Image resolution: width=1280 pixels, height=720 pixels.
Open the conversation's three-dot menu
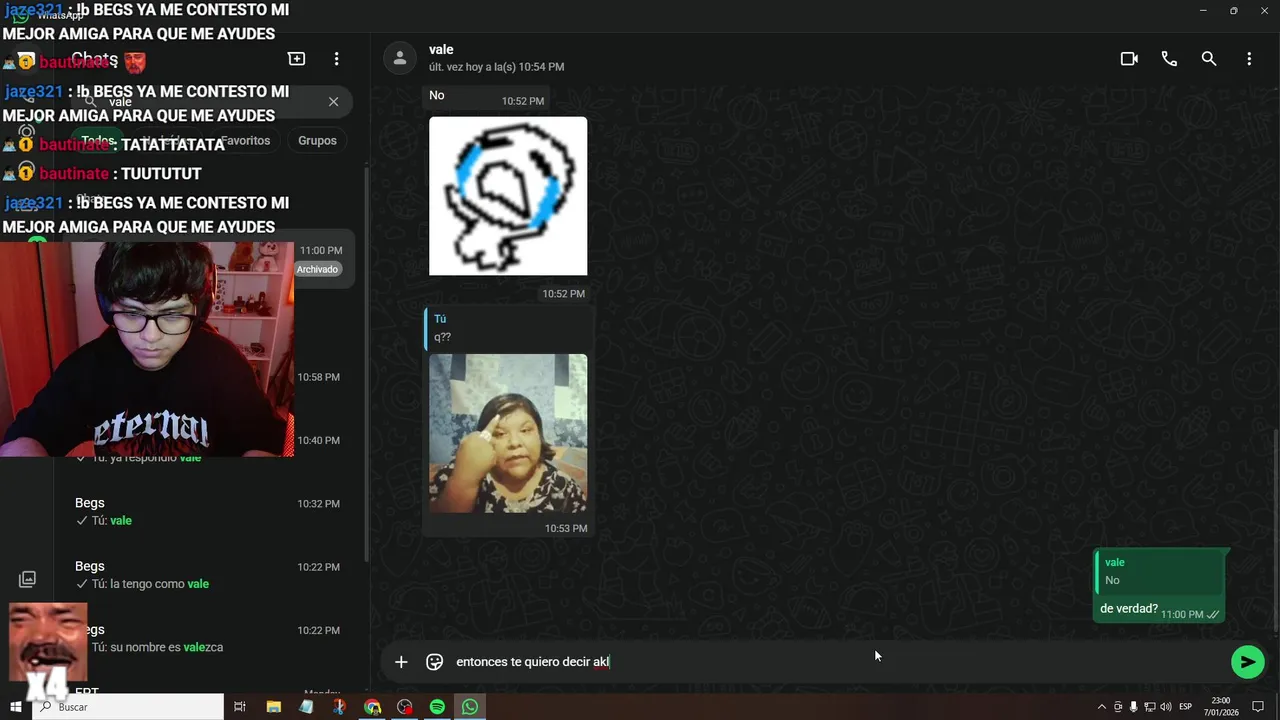(1249, 59)
